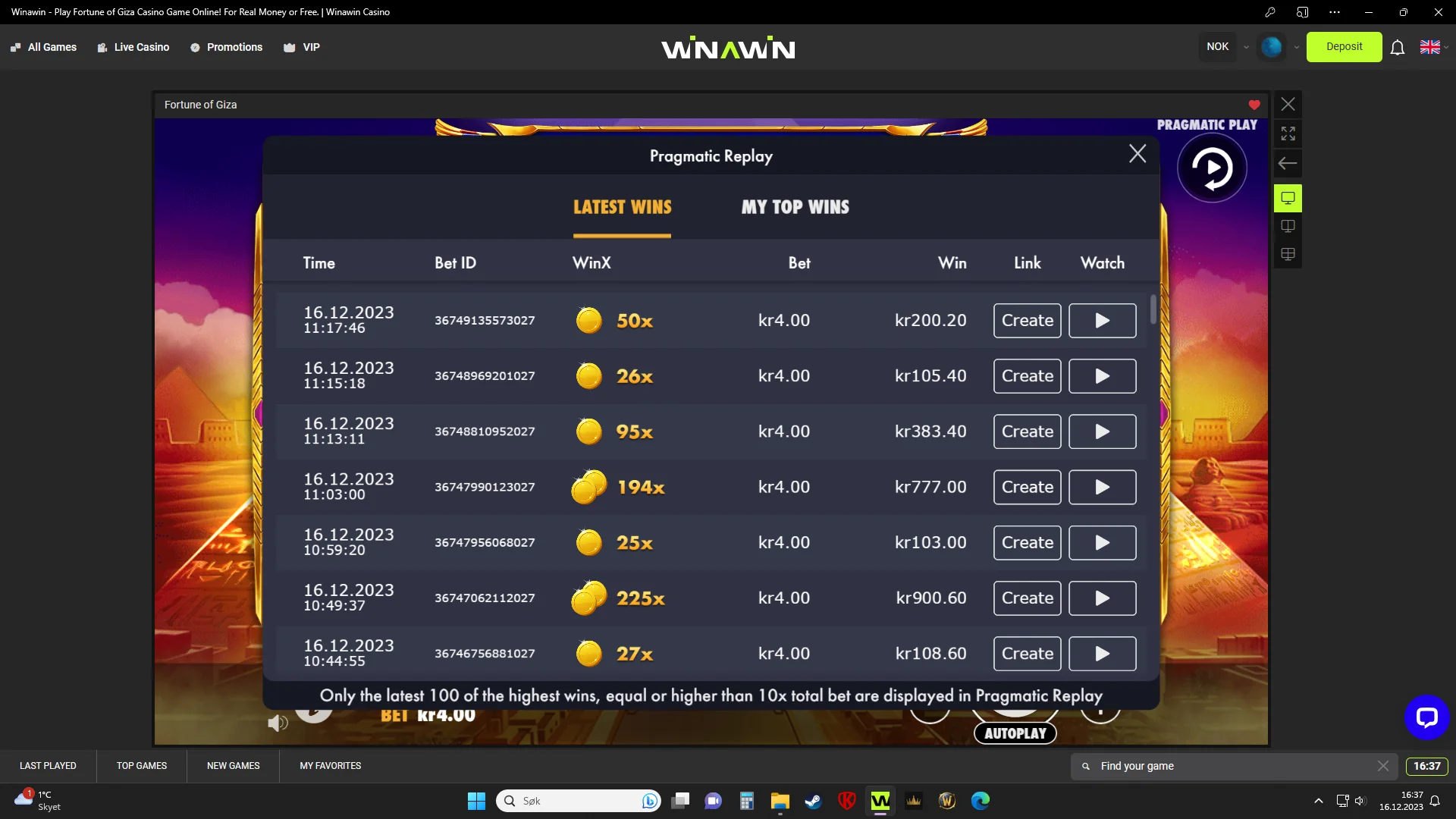Open the Promotions page

click(226, 47)
